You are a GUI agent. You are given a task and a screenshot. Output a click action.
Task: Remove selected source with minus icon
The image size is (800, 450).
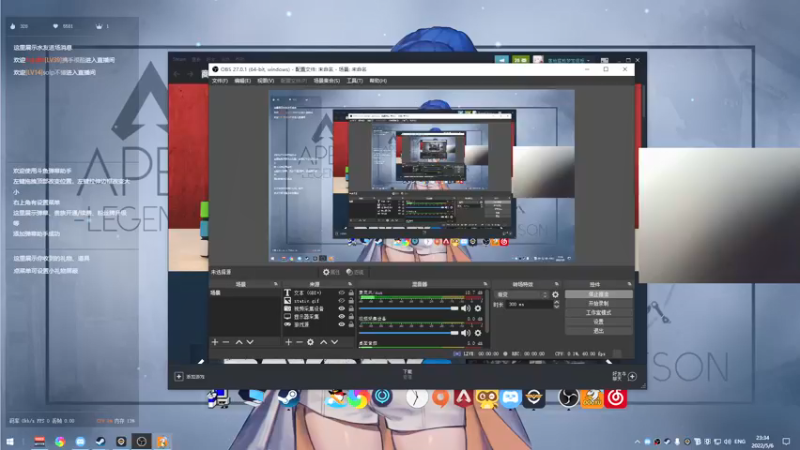pyautogui.click(x=299, y=342)
